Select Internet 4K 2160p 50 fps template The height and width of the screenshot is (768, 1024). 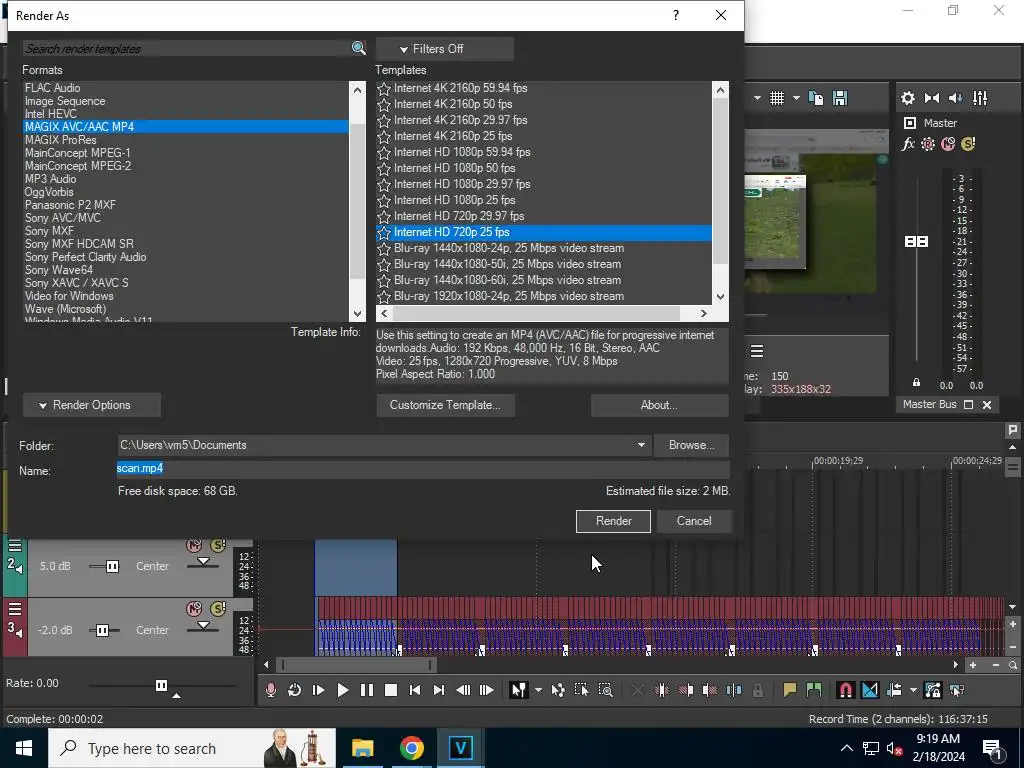click(453, 104)
